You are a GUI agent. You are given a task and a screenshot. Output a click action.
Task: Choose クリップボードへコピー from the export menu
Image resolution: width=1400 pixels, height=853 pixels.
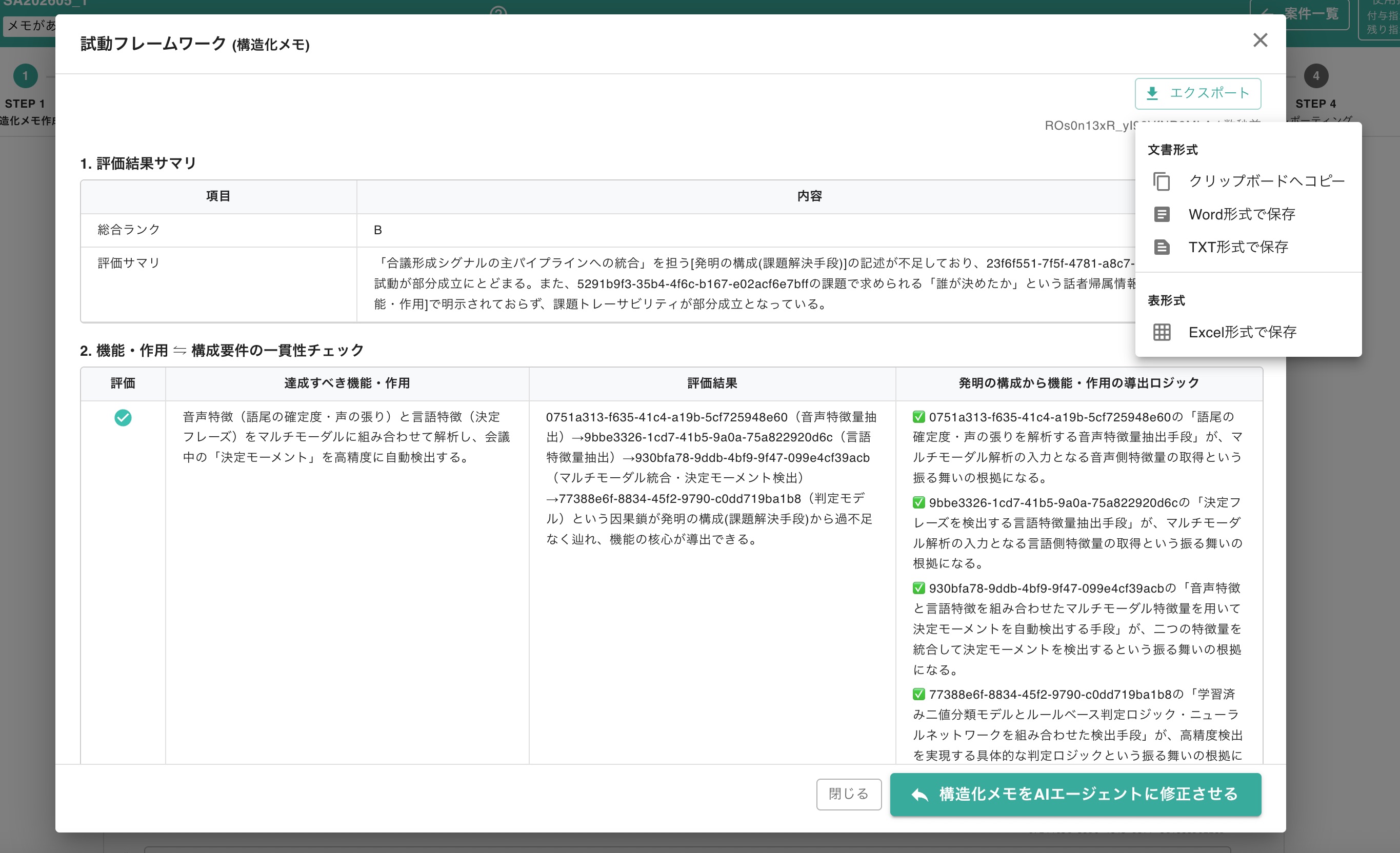tap(1248, 181)
